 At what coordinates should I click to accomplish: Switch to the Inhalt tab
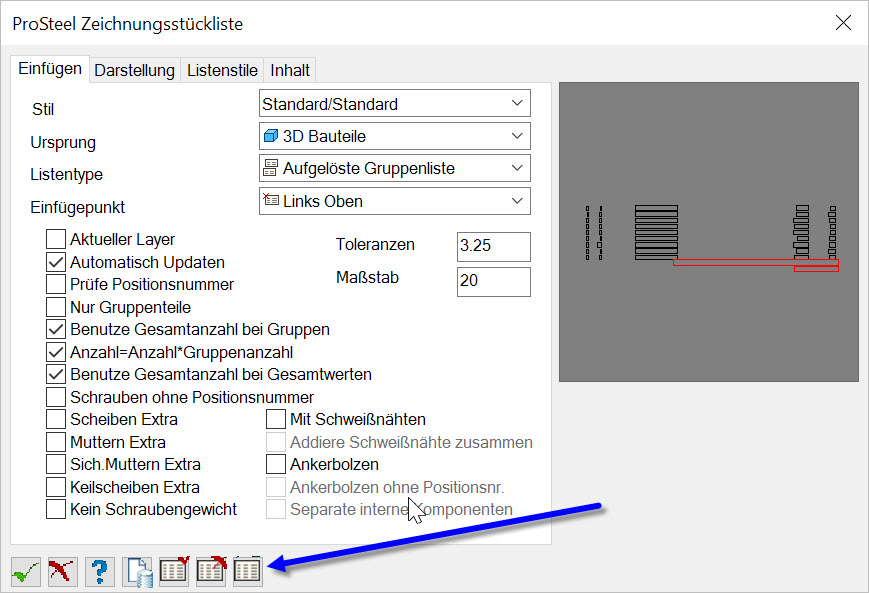point(290,70)
